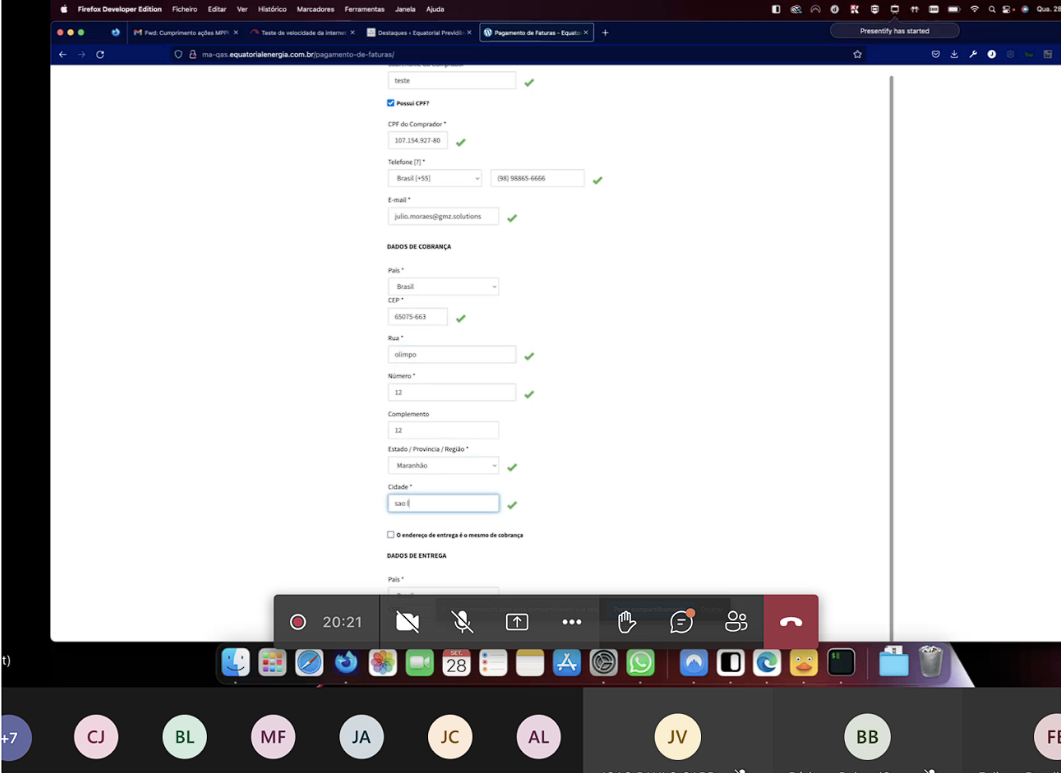Viewport: 1061px width, 773px height.
Task: Uncheck the Possui CPF? checkbox
Action: 390,103
